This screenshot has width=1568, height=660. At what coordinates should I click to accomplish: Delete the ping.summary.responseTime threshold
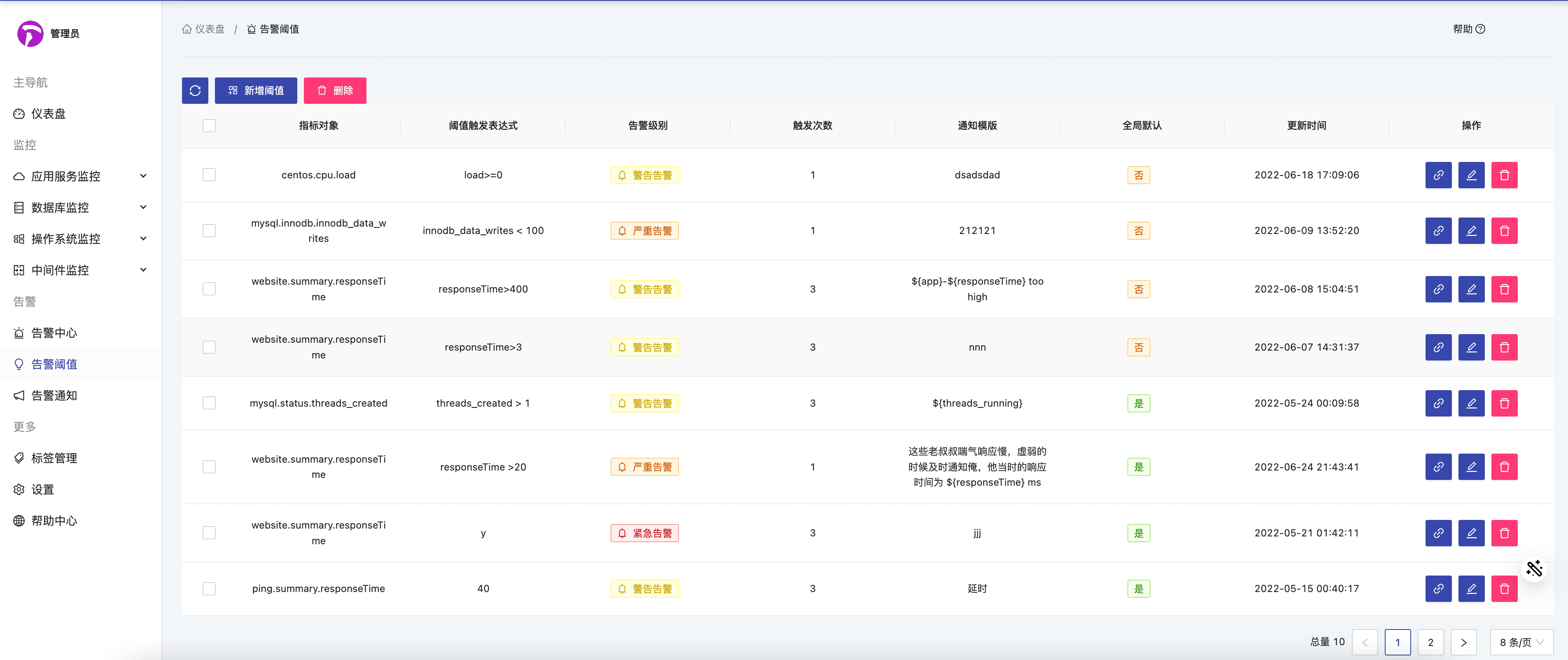point(1504,589)
